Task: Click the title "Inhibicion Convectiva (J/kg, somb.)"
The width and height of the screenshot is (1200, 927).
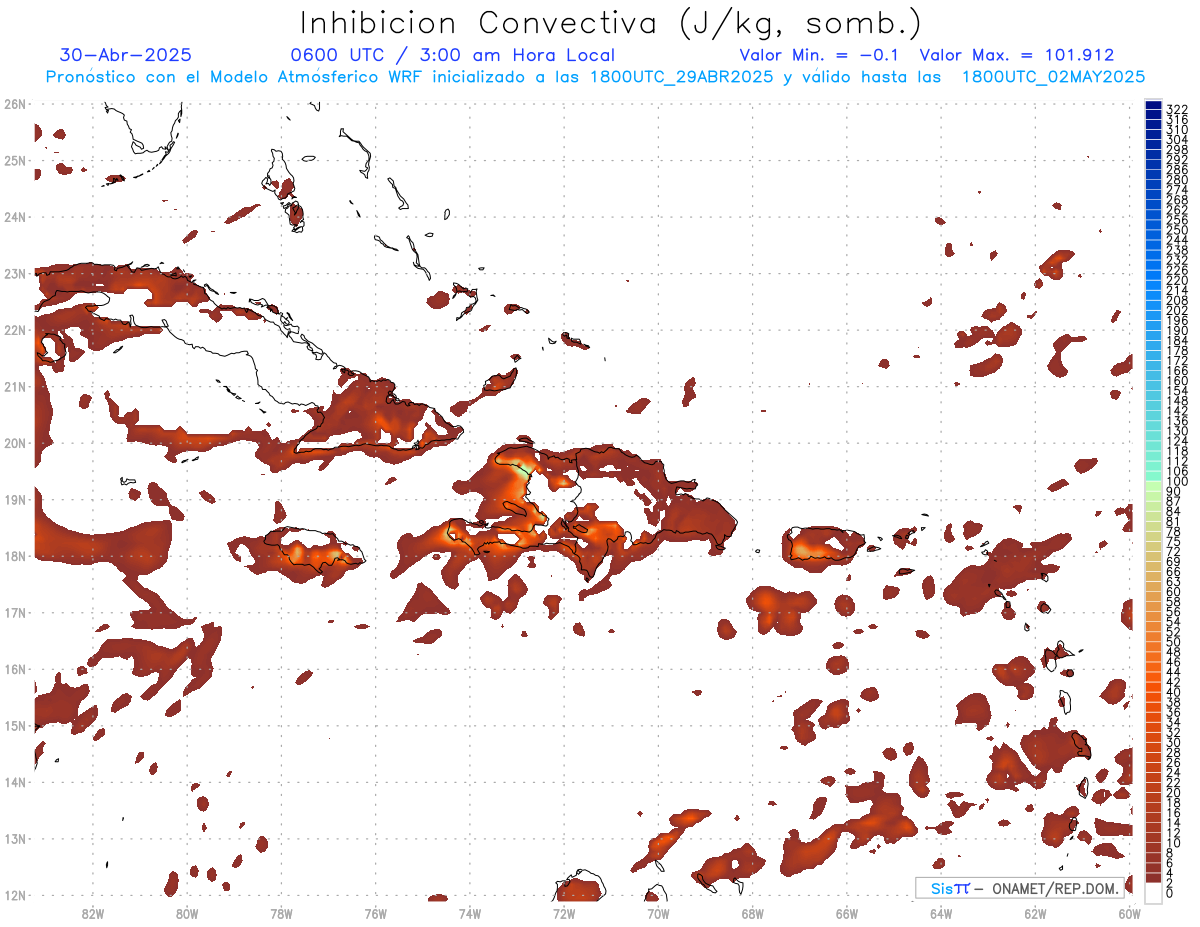Action: [x=611, y=23]
